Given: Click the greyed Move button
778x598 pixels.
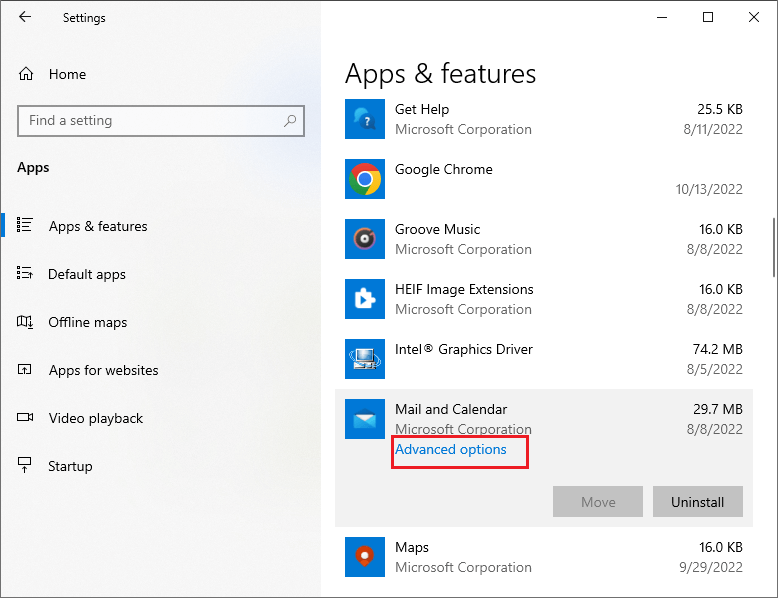Looking at the screenshot, I should (x=598, y=502).
